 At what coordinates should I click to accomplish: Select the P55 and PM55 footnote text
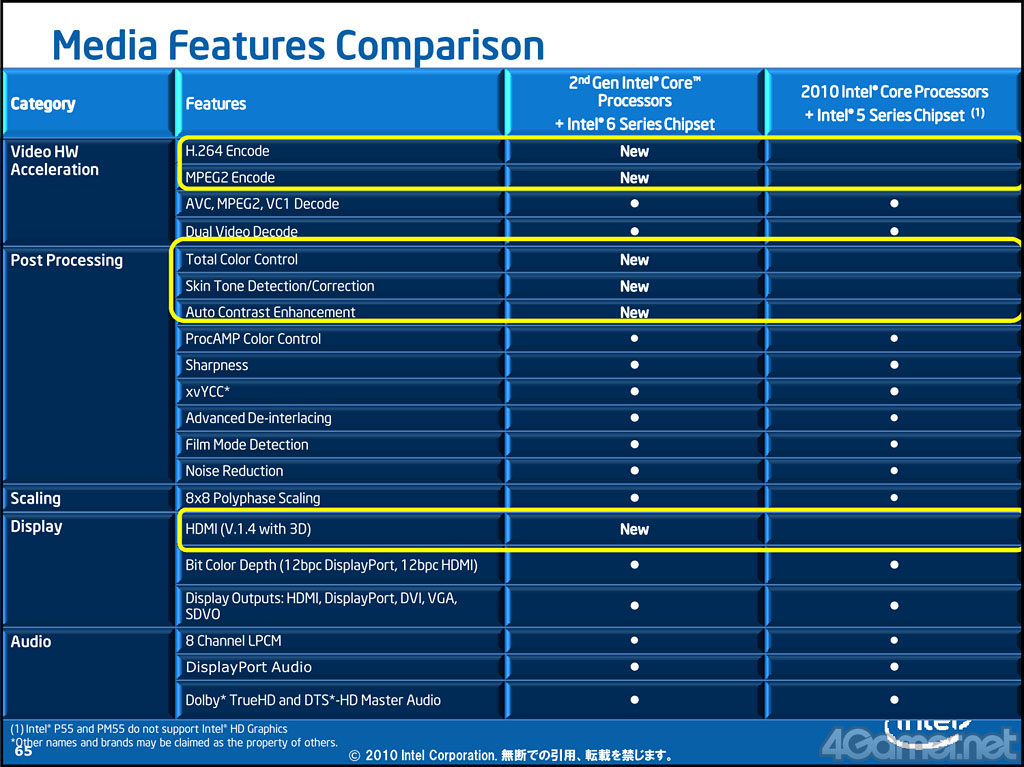[x=149, y=729]
